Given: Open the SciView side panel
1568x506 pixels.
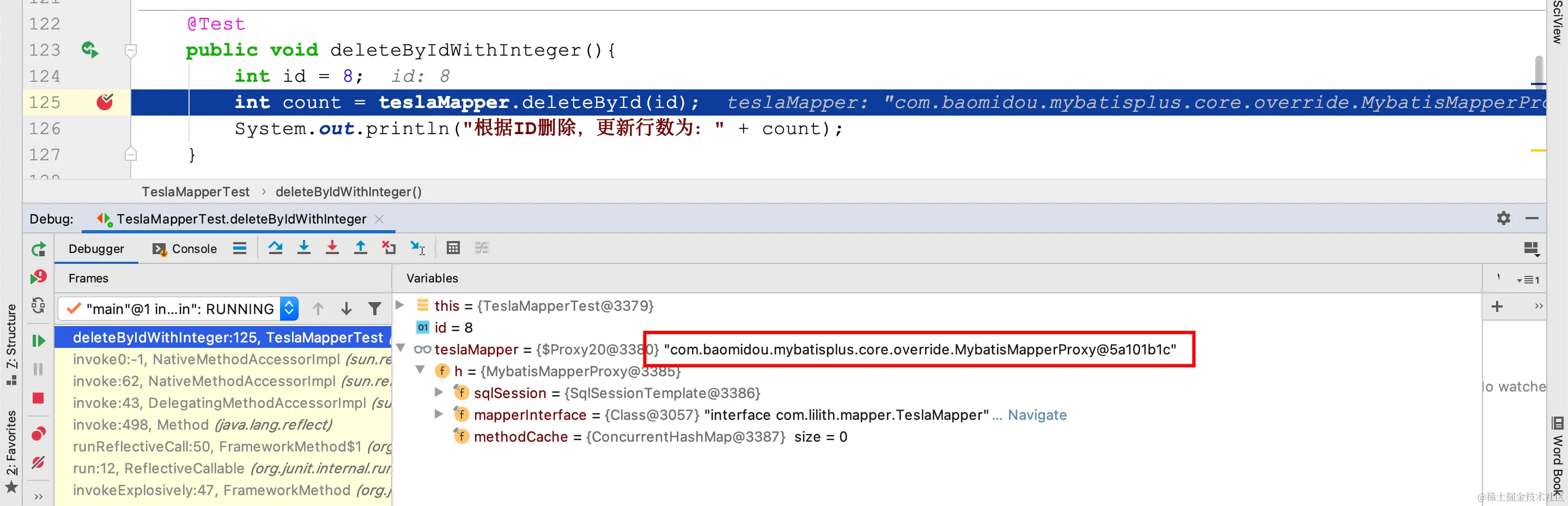Looking at the screenshot, I should coord(1557,22).
